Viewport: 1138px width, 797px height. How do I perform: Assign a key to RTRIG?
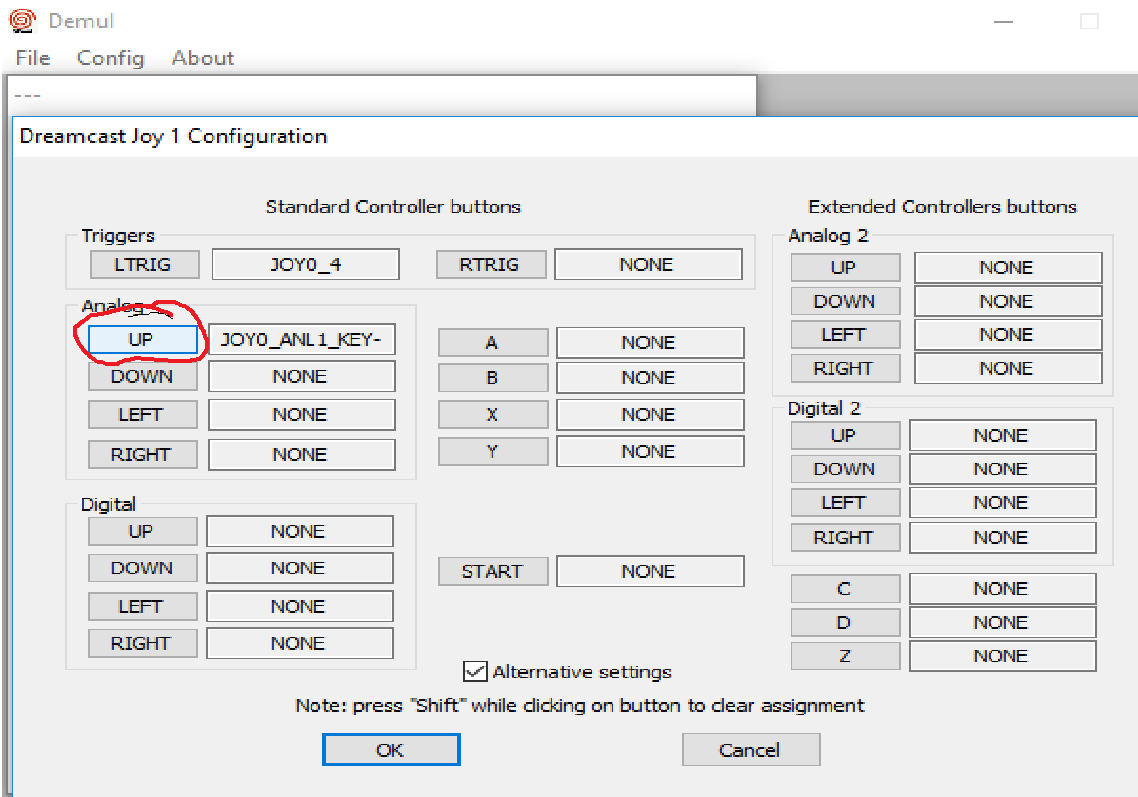pos(491,265)
